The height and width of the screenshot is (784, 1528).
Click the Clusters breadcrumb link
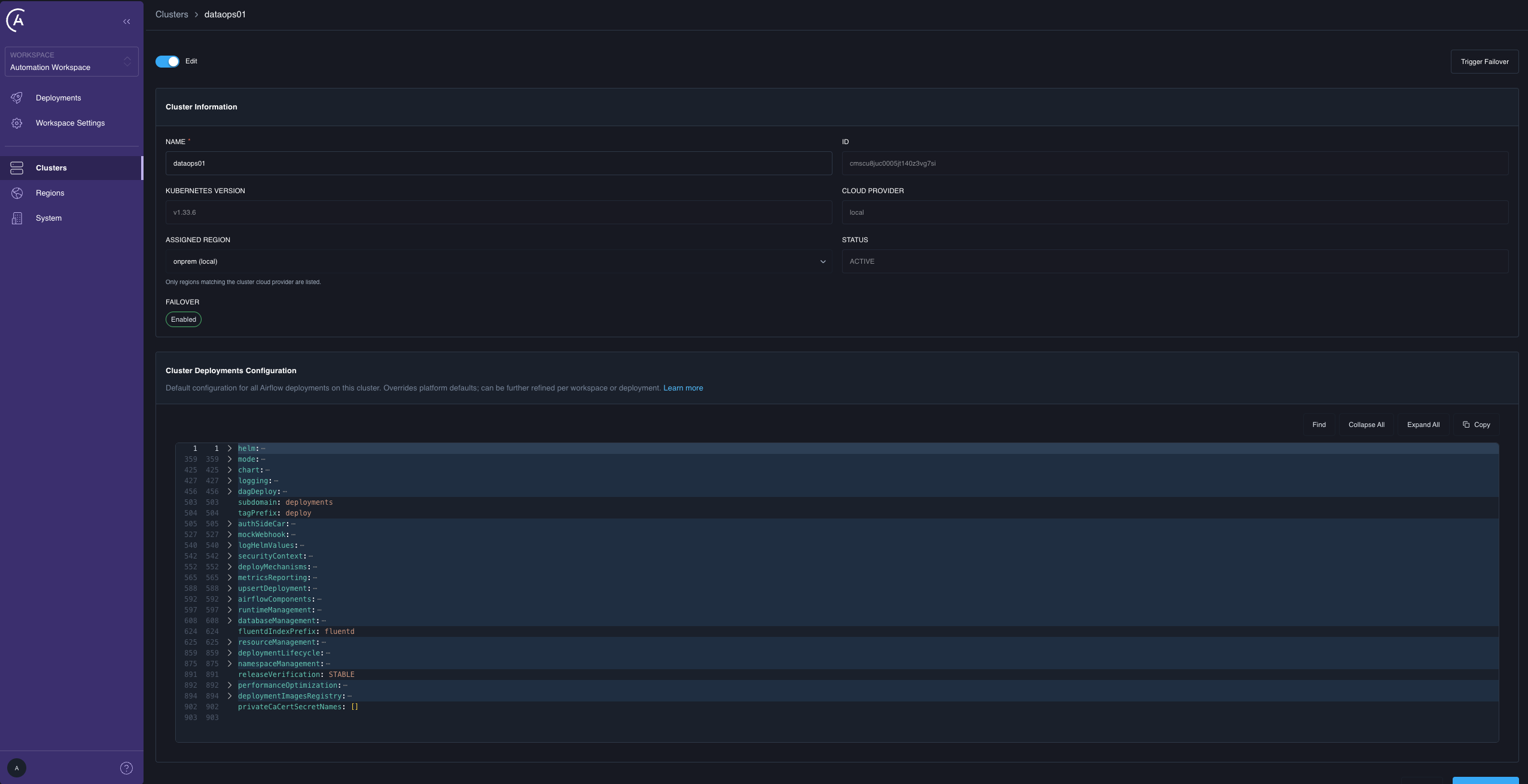click(172, 14)
